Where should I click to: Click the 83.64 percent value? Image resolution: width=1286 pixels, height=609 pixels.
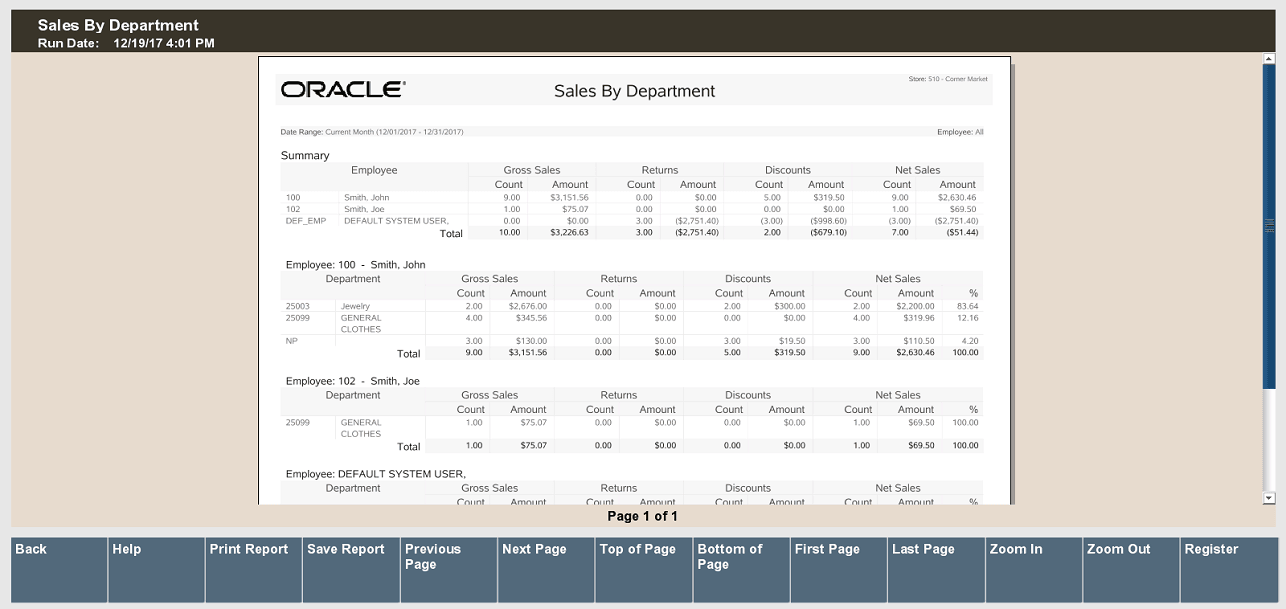(x=967, y=306)
